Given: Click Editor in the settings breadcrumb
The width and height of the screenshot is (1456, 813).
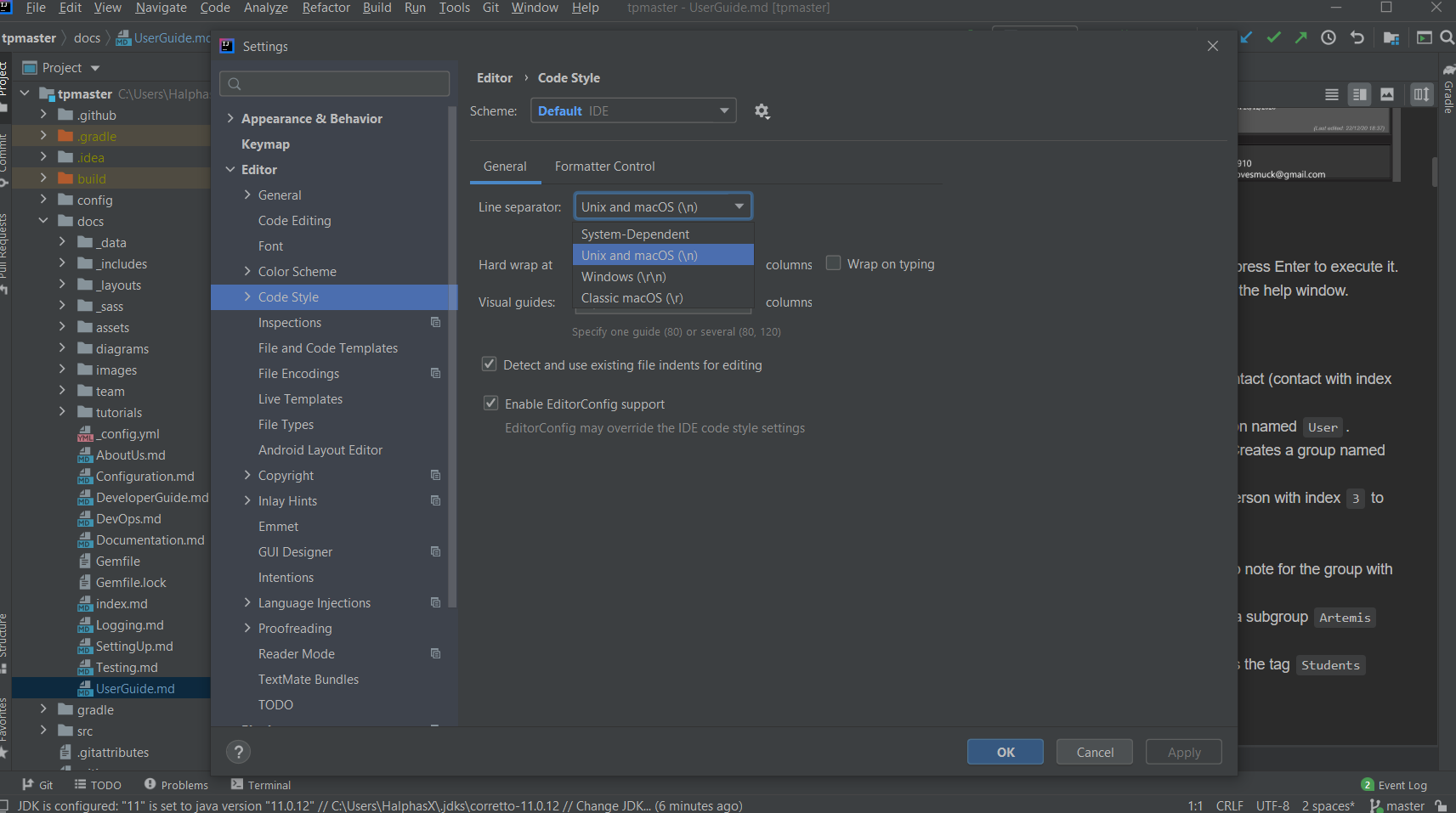Looking at the screenshot, I should click(x=495, y=77).
